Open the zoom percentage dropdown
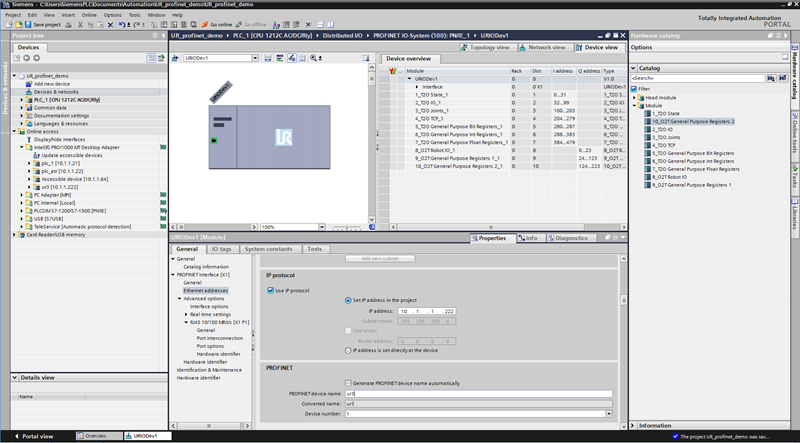The image size is (800, 443). pos(321,227)
